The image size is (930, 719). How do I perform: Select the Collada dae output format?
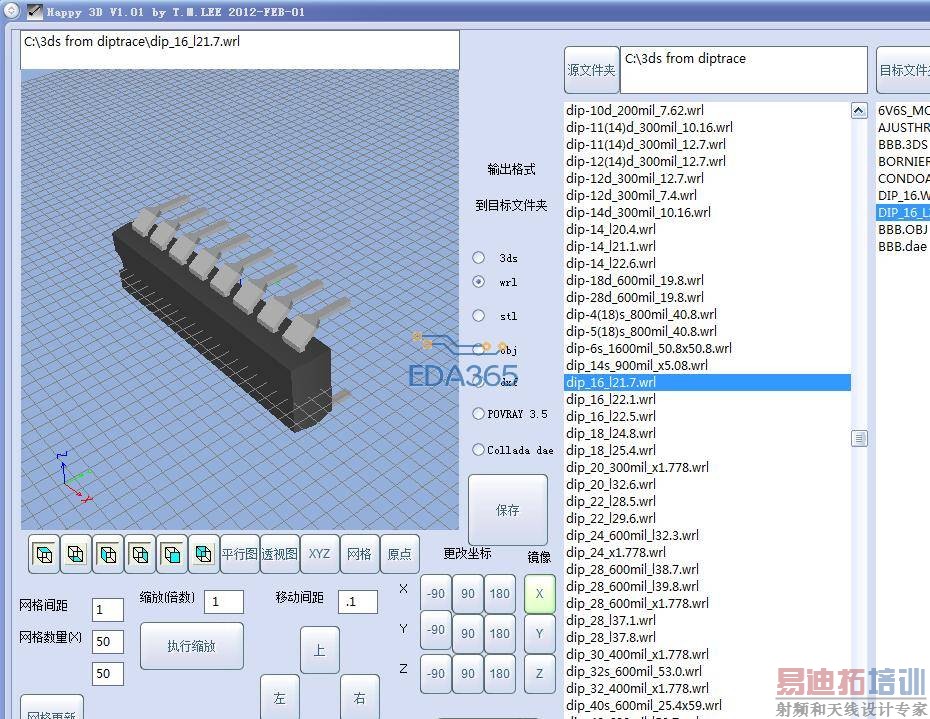479,450
